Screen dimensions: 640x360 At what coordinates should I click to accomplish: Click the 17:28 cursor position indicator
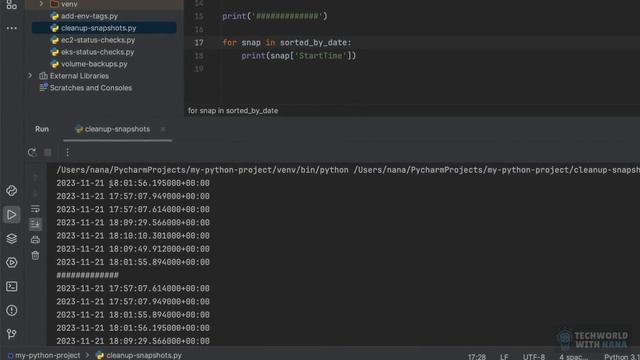point(477,357)
